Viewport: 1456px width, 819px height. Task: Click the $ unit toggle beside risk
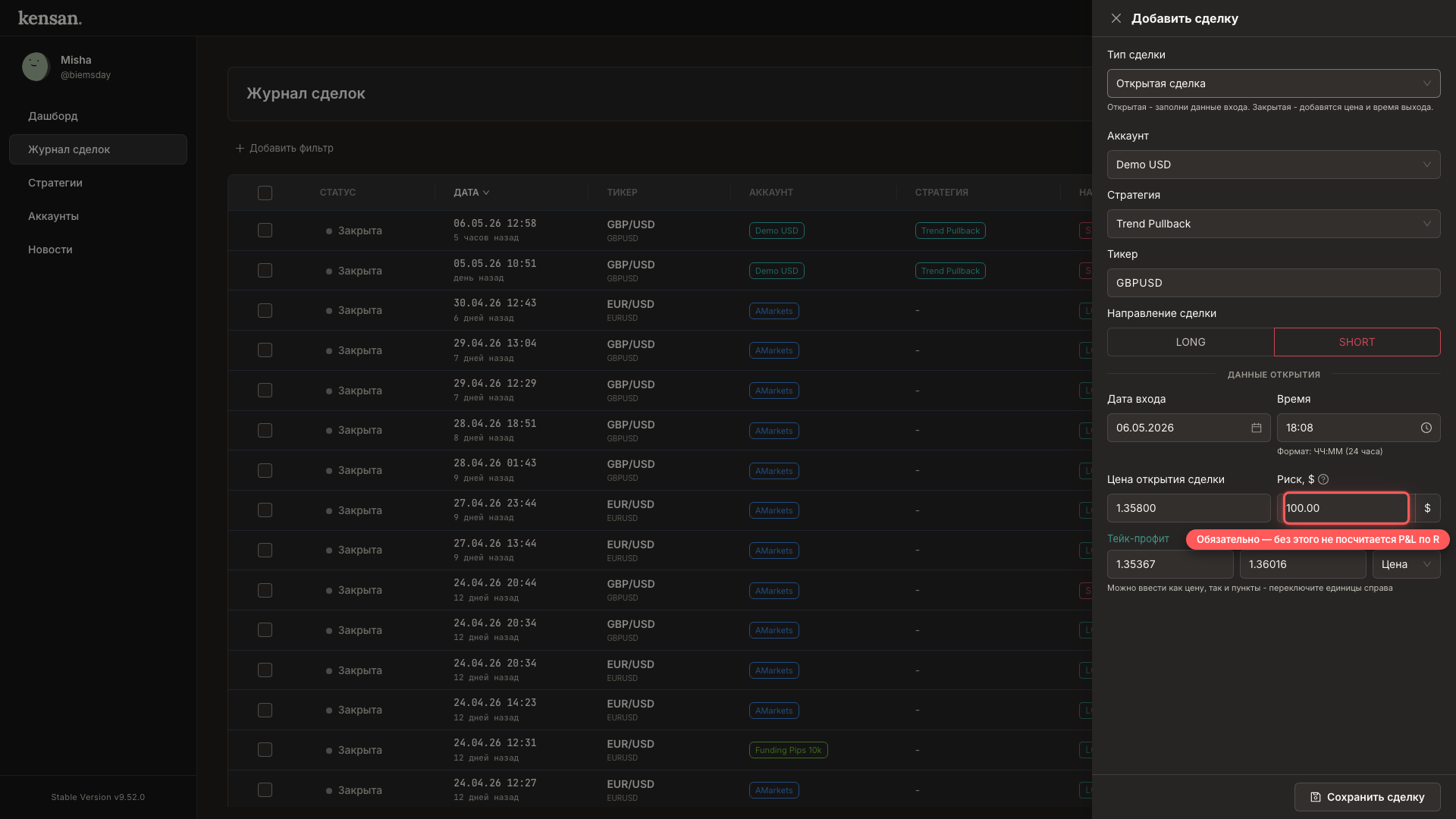click(x=1427, y=508)
